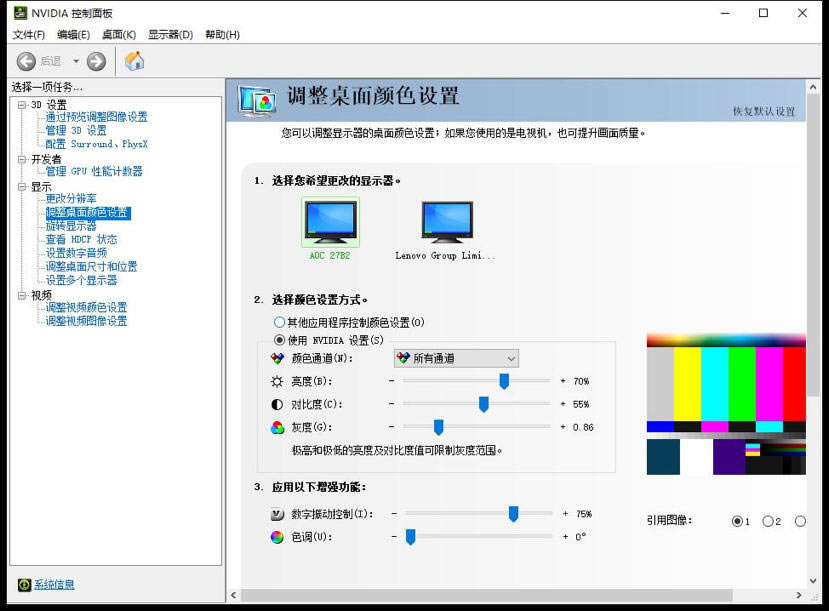Open the Edit (E) menu
829x611 pixels.
[73, 35]
